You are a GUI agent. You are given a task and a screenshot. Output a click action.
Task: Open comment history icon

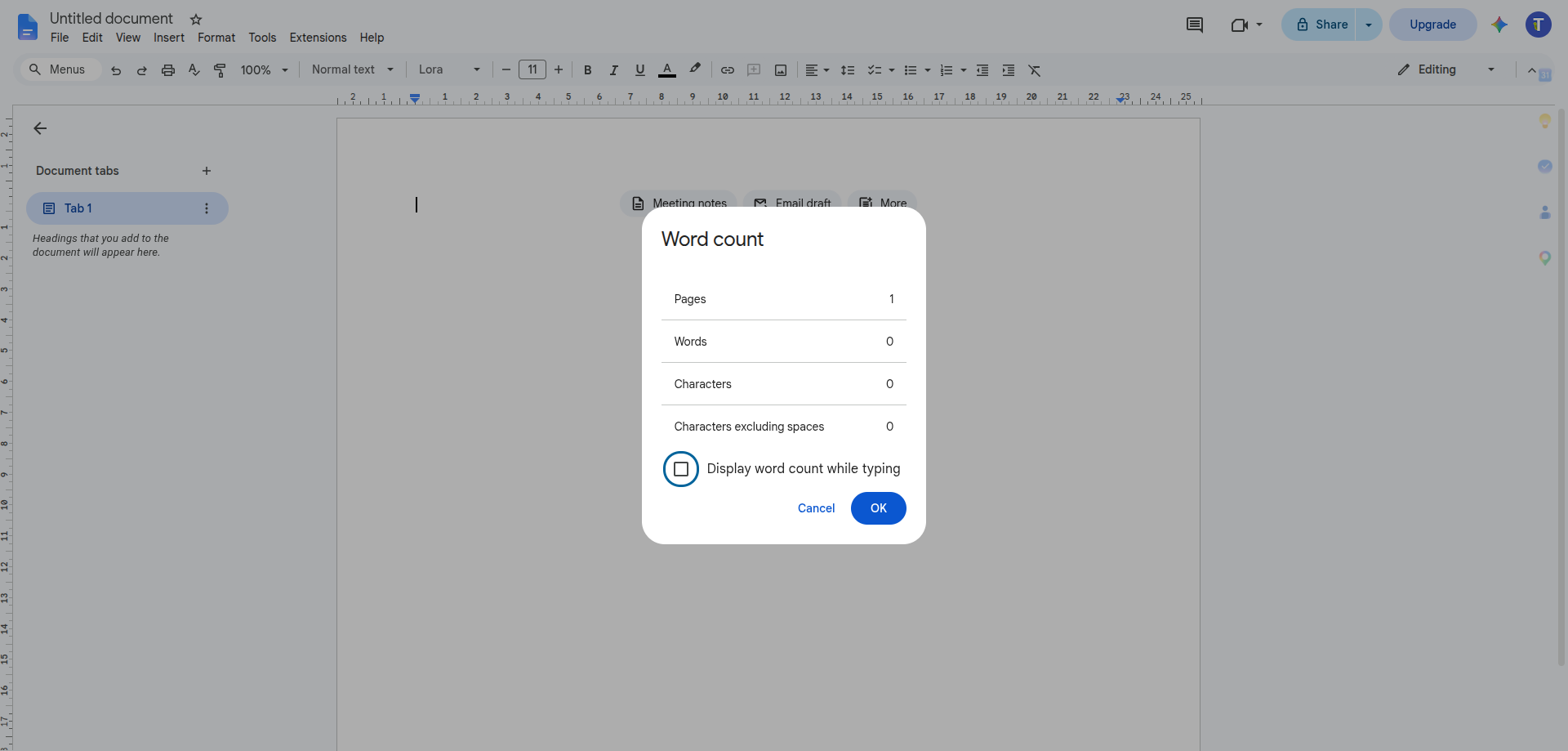point(1195,25)
